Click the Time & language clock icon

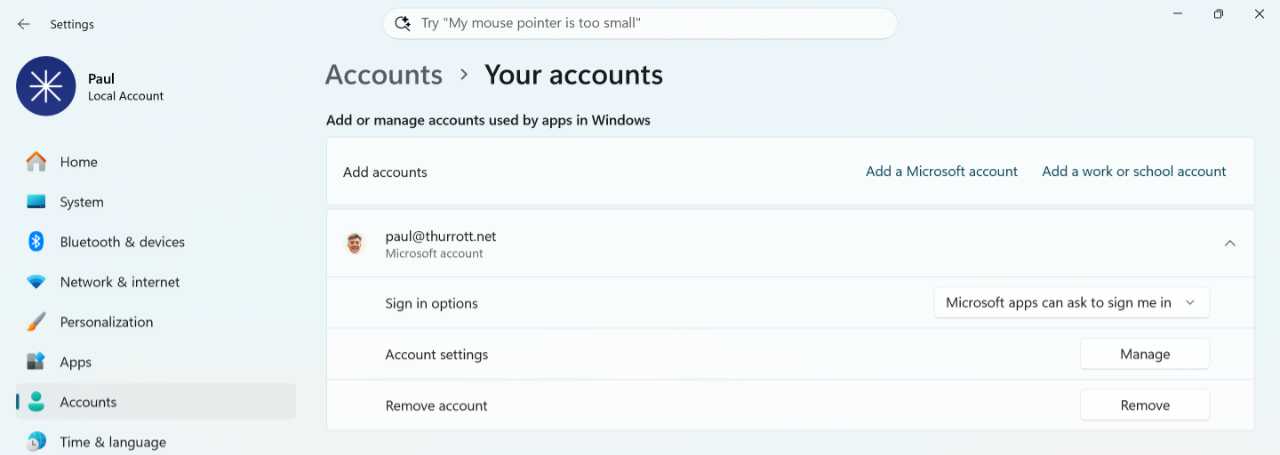tap(36, 441)
